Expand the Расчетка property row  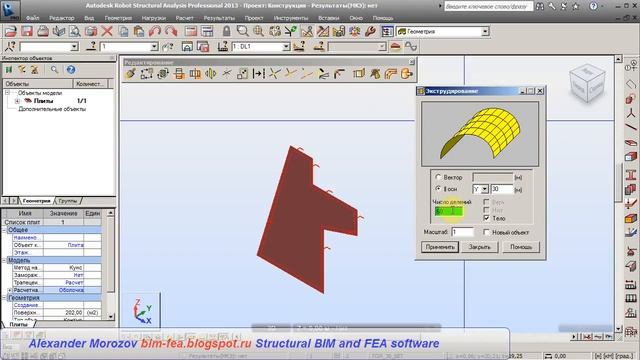click(10, 290)
